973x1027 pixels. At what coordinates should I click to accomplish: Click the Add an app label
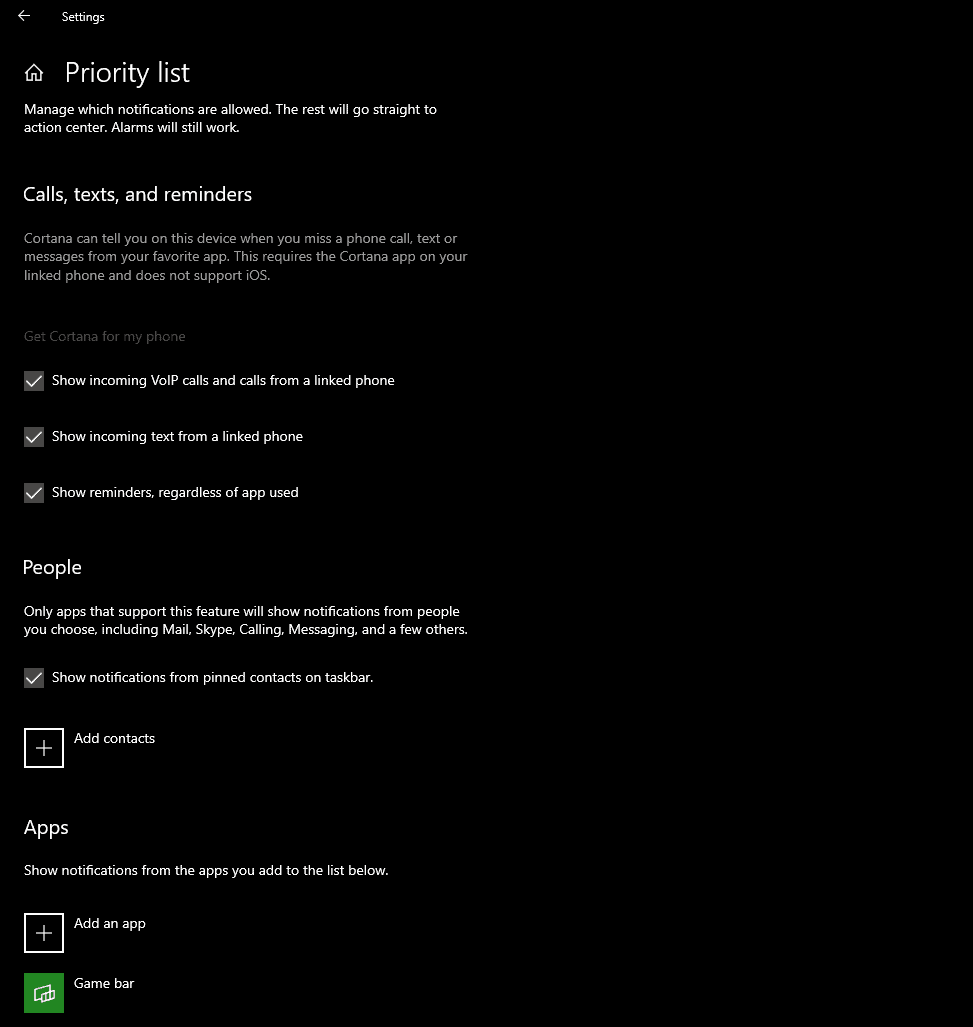click(110, 924)
